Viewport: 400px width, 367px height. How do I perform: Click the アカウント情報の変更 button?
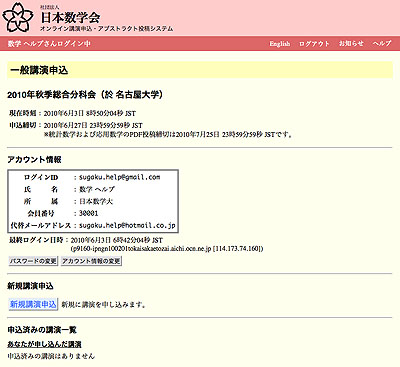(91, 261)
